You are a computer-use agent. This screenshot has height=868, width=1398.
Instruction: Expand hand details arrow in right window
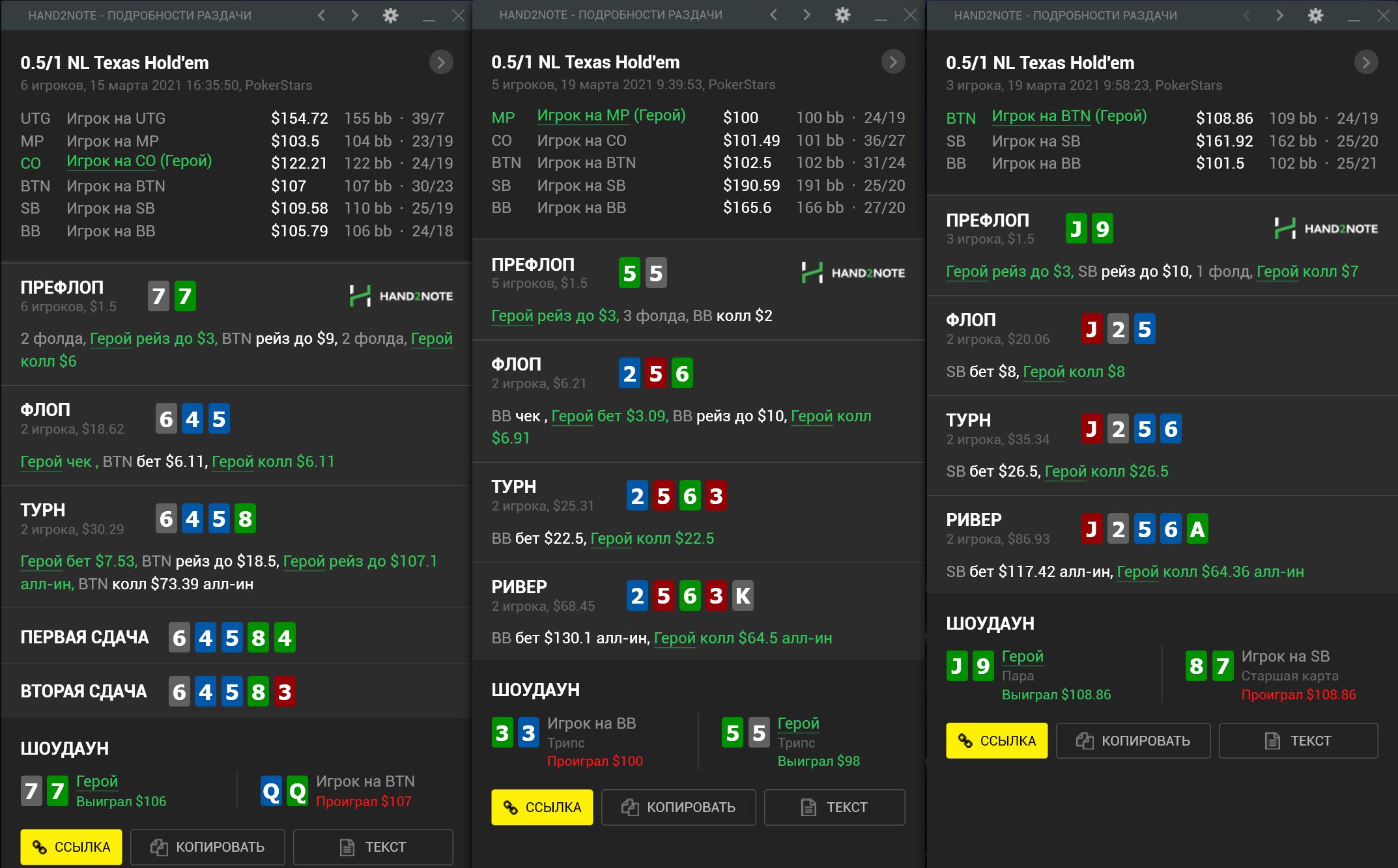point(1366,63)
